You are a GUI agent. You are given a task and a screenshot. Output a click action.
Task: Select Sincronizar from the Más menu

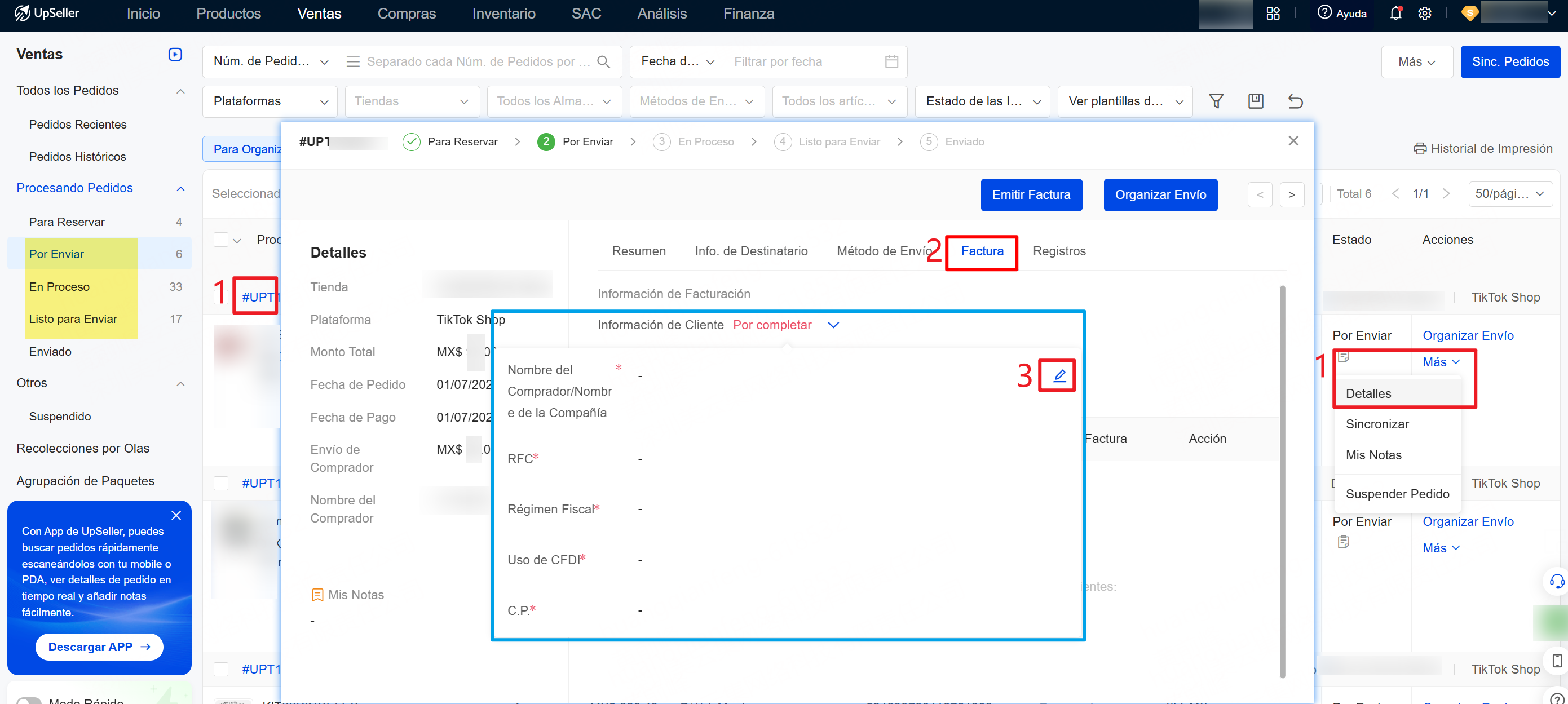coord(1377,424)
